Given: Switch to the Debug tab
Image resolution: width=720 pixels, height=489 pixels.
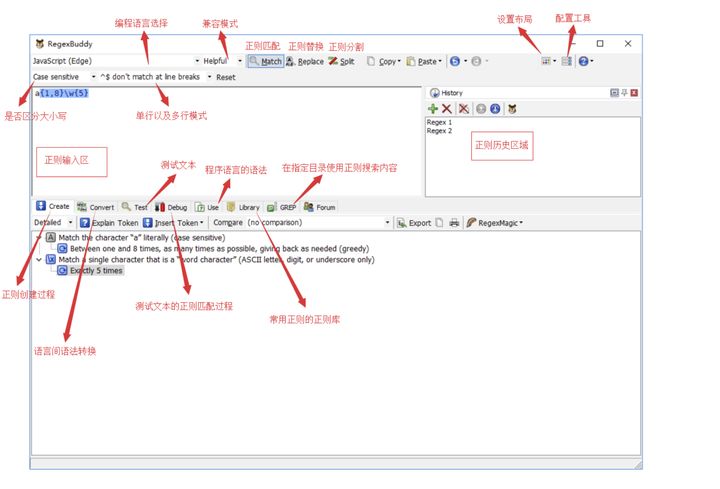Looking at the screenshot, I should [171, 207].
